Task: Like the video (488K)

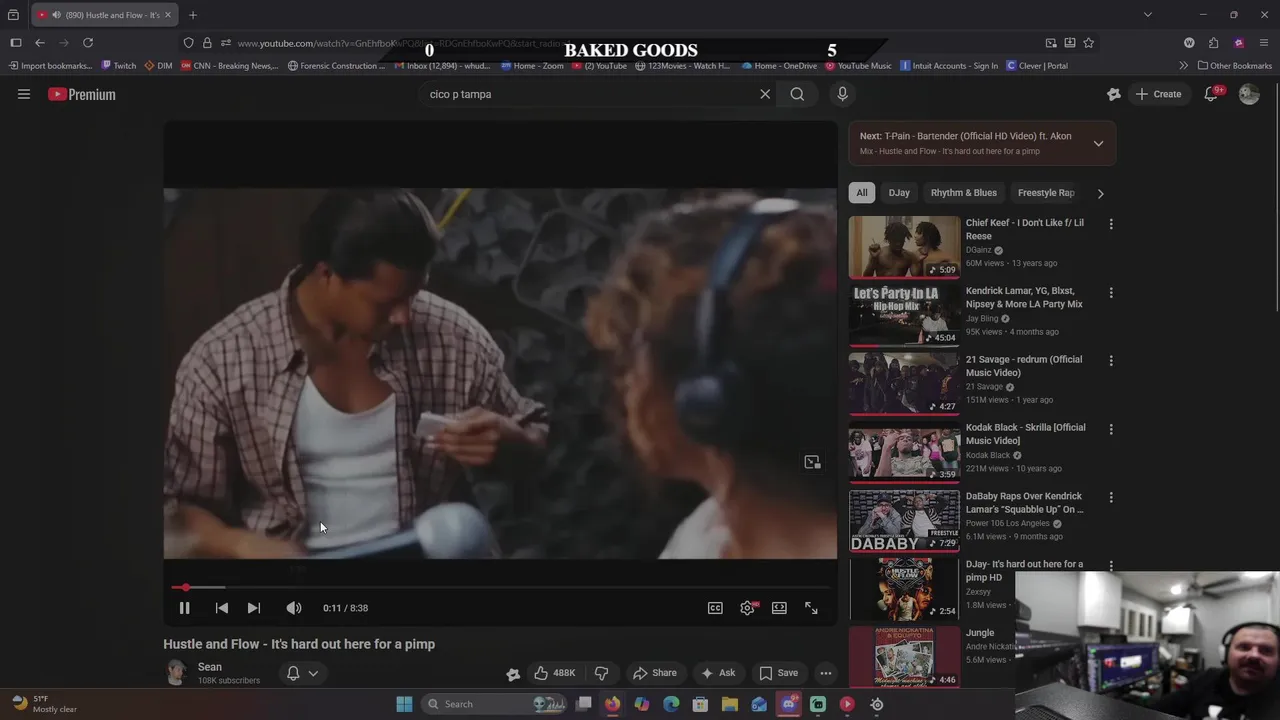Action: click(x=553, y=673)
